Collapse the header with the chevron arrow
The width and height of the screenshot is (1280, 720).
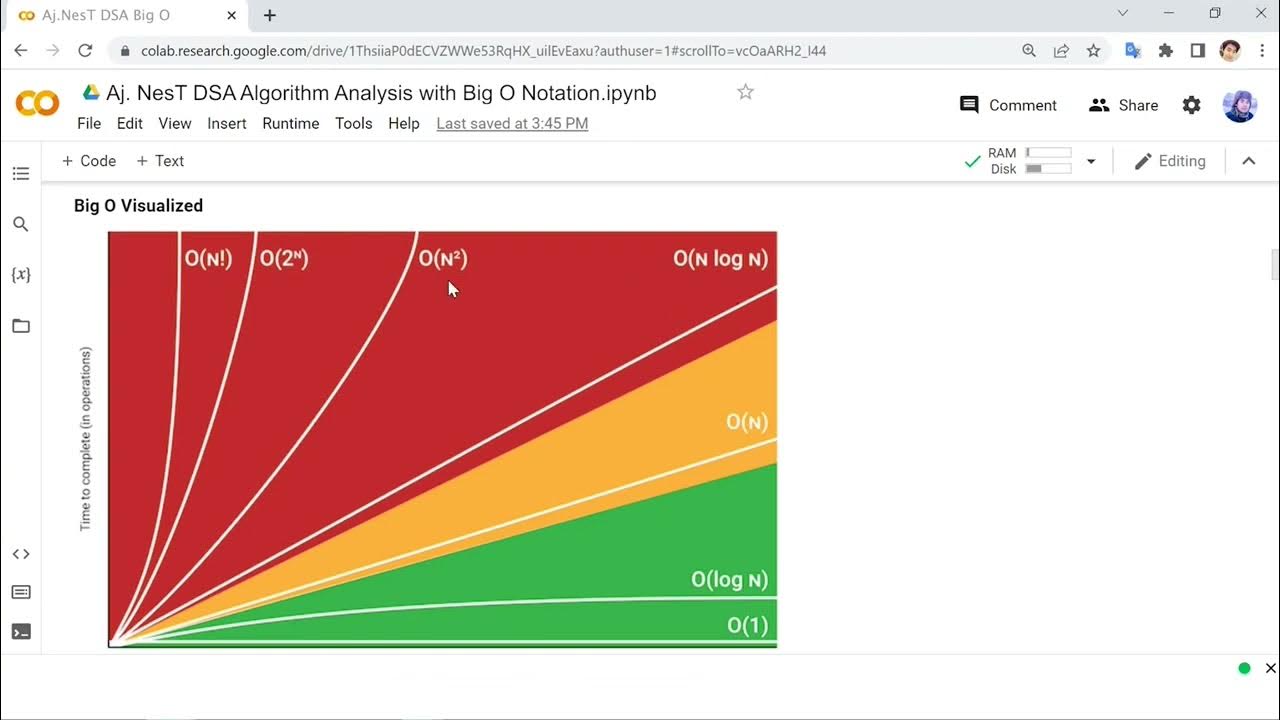[1249, 161]
